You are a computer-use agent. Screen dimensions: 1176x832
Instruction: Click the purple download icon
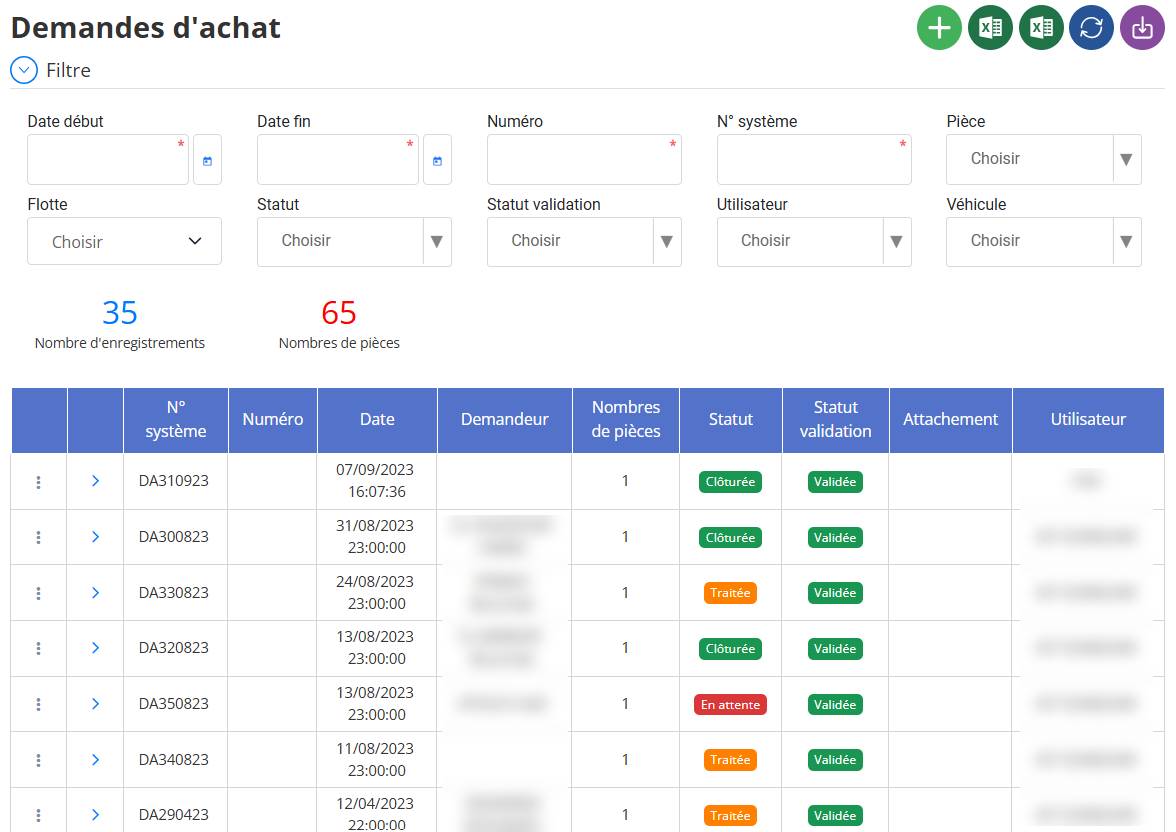pos(1142,28)
